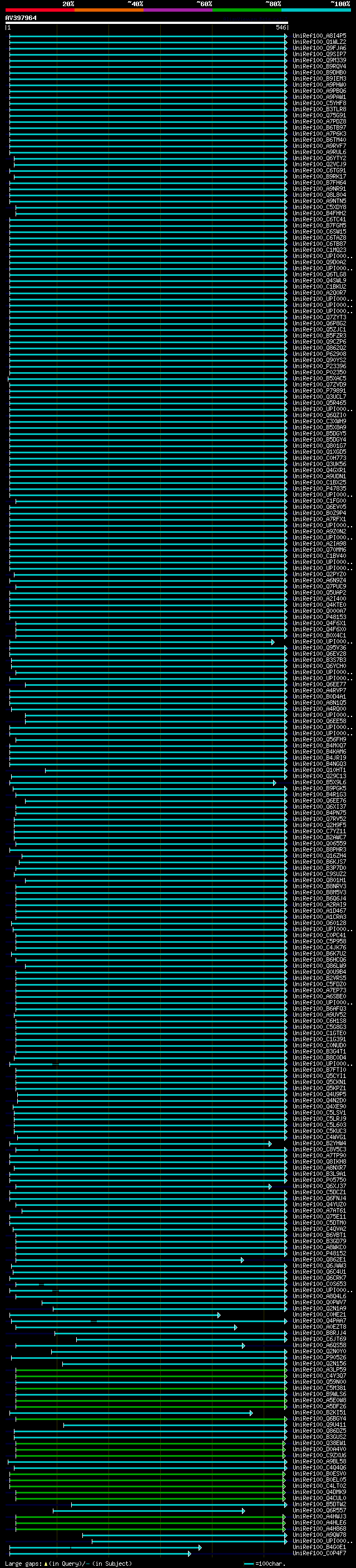Select last hit UniRef100_C0P4F7

coord(319,1554)
